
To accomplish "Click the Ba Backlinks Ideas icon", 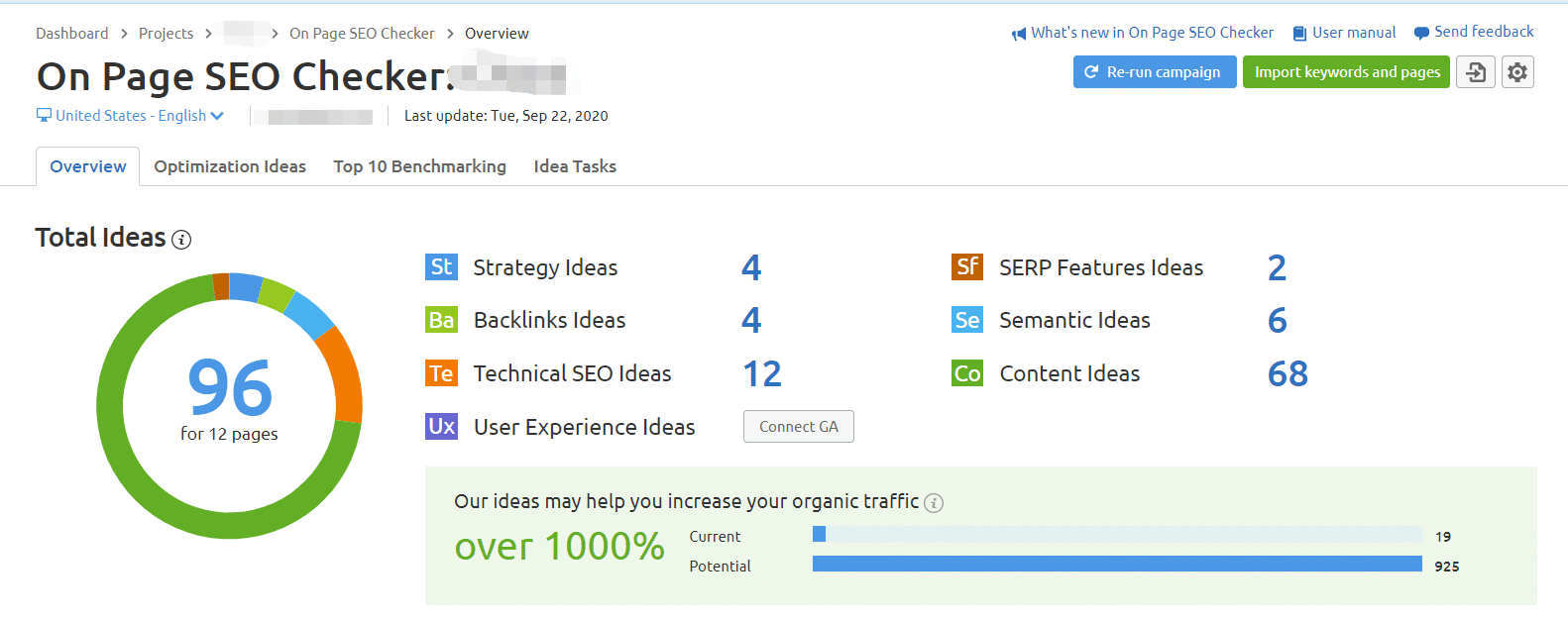I will [441, 320].
